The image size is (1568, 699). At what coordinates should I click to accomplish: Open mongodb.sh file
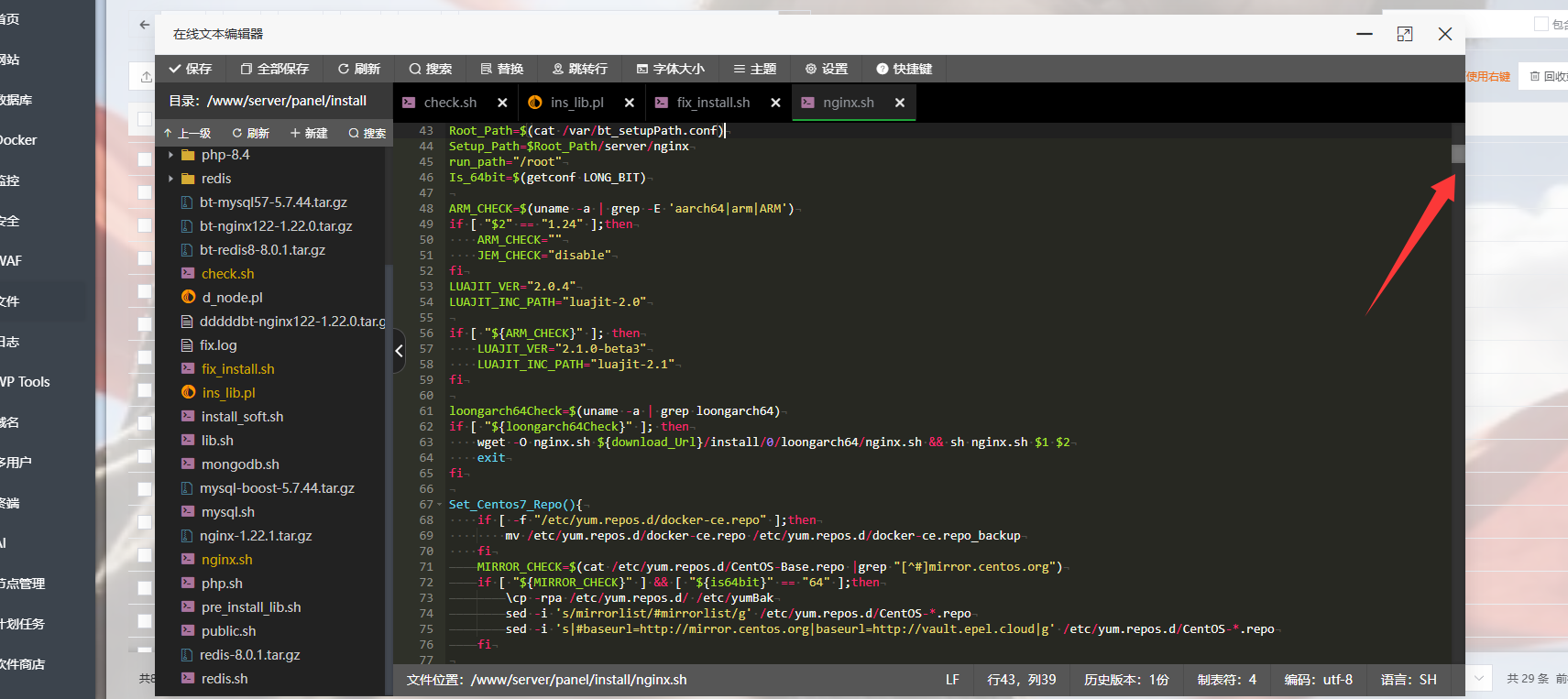[x=240, y=464]
